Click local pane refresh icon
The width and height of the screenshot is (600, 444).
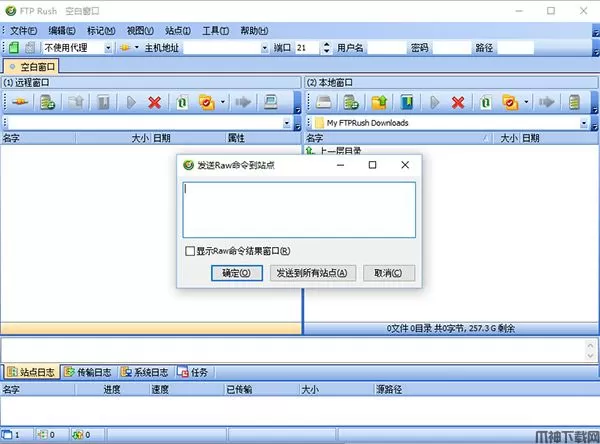click(x=486, y=102)
